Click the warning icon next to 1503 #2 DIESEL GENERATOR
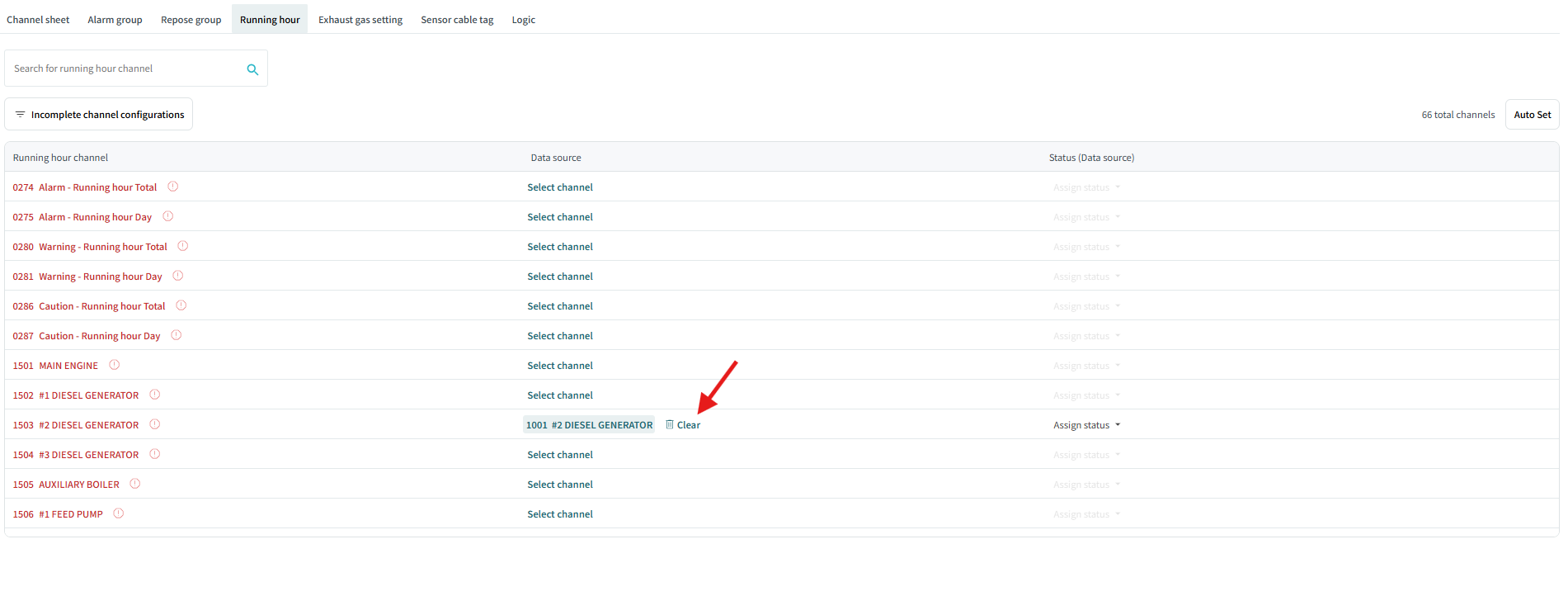 coord(154,424)
